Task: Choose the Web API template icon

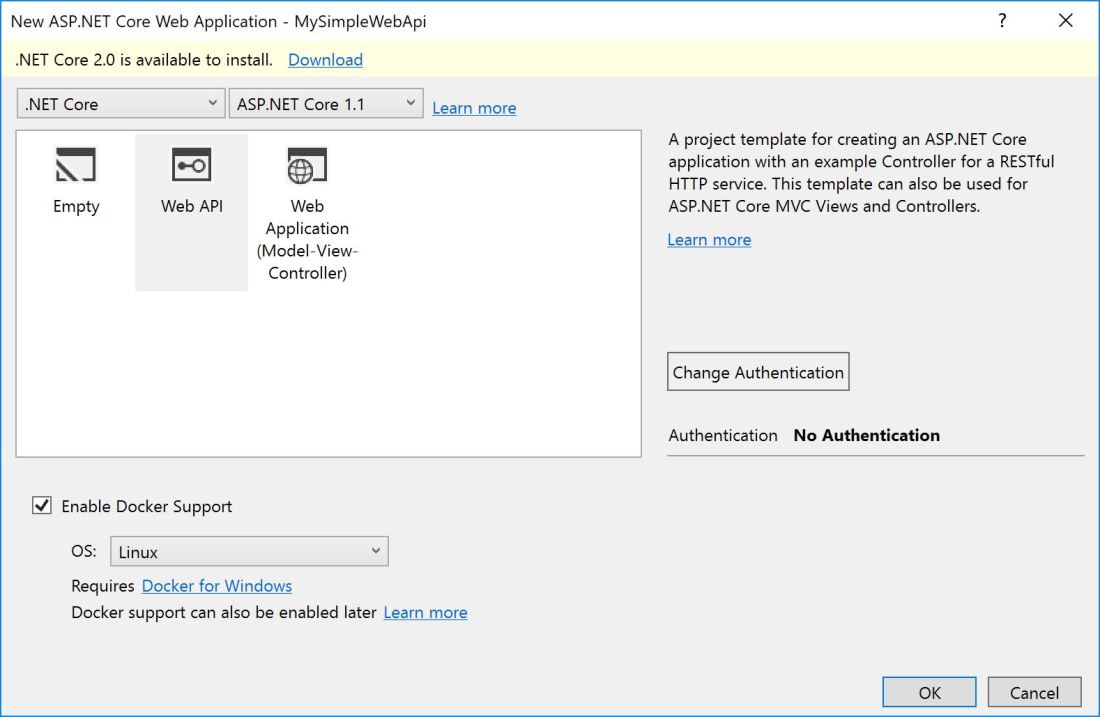Action: 191,166
